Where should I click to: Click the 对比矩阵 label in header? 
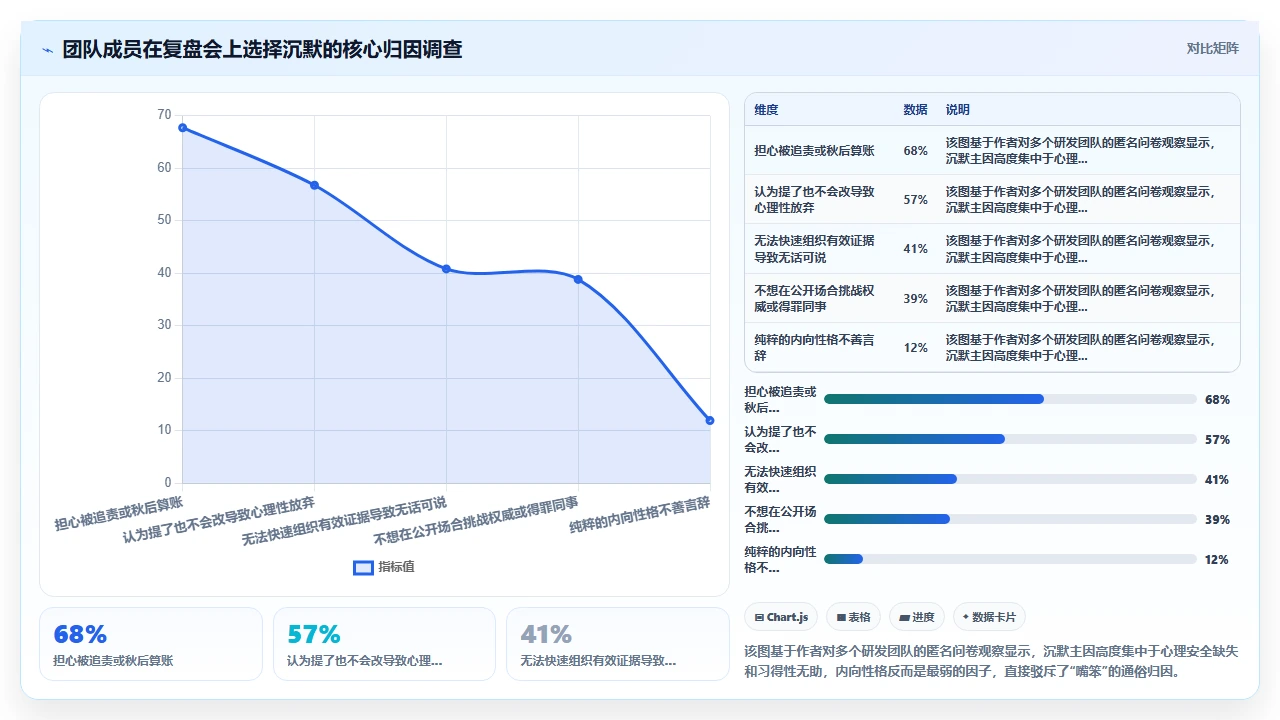(x=1212, y=48)
